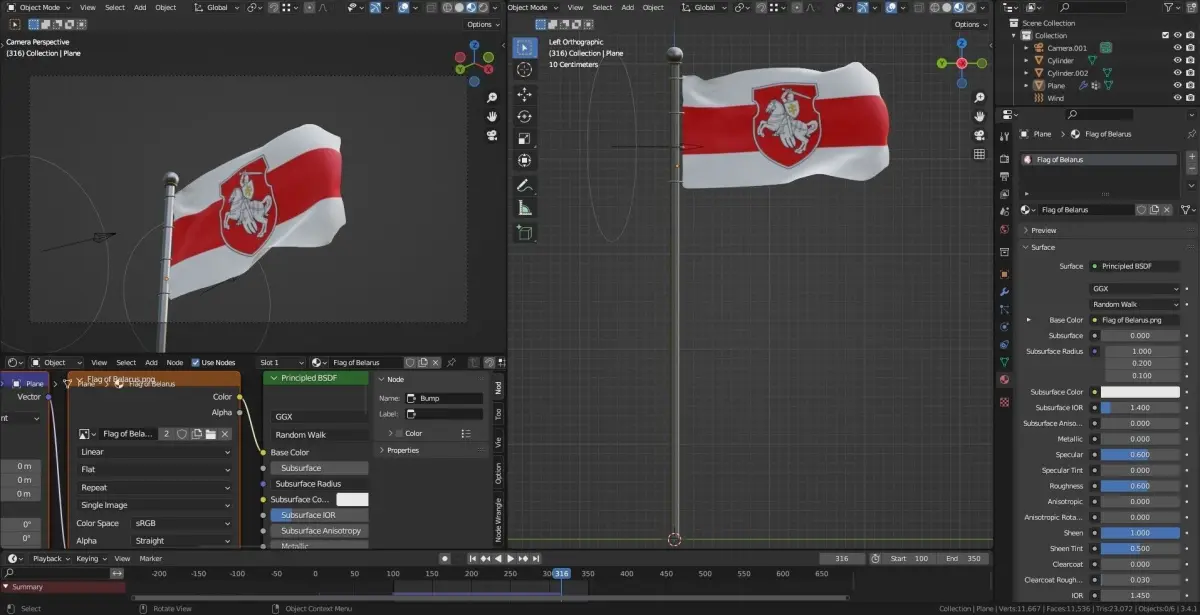Click the End 350 frame field

(964, 558)
